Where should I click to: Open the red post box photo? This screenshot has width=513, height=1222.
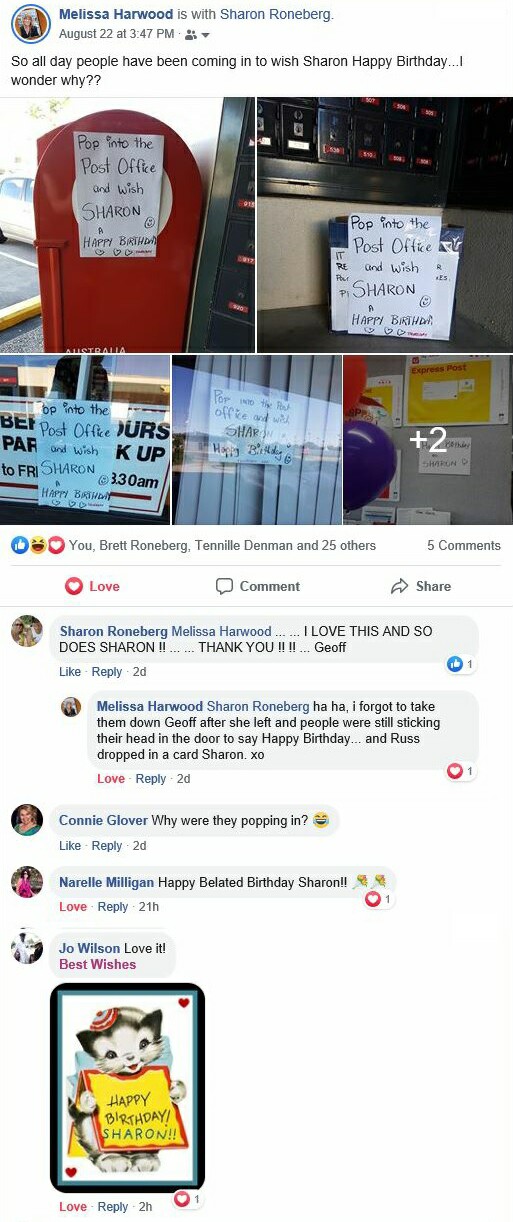(127, 225)
